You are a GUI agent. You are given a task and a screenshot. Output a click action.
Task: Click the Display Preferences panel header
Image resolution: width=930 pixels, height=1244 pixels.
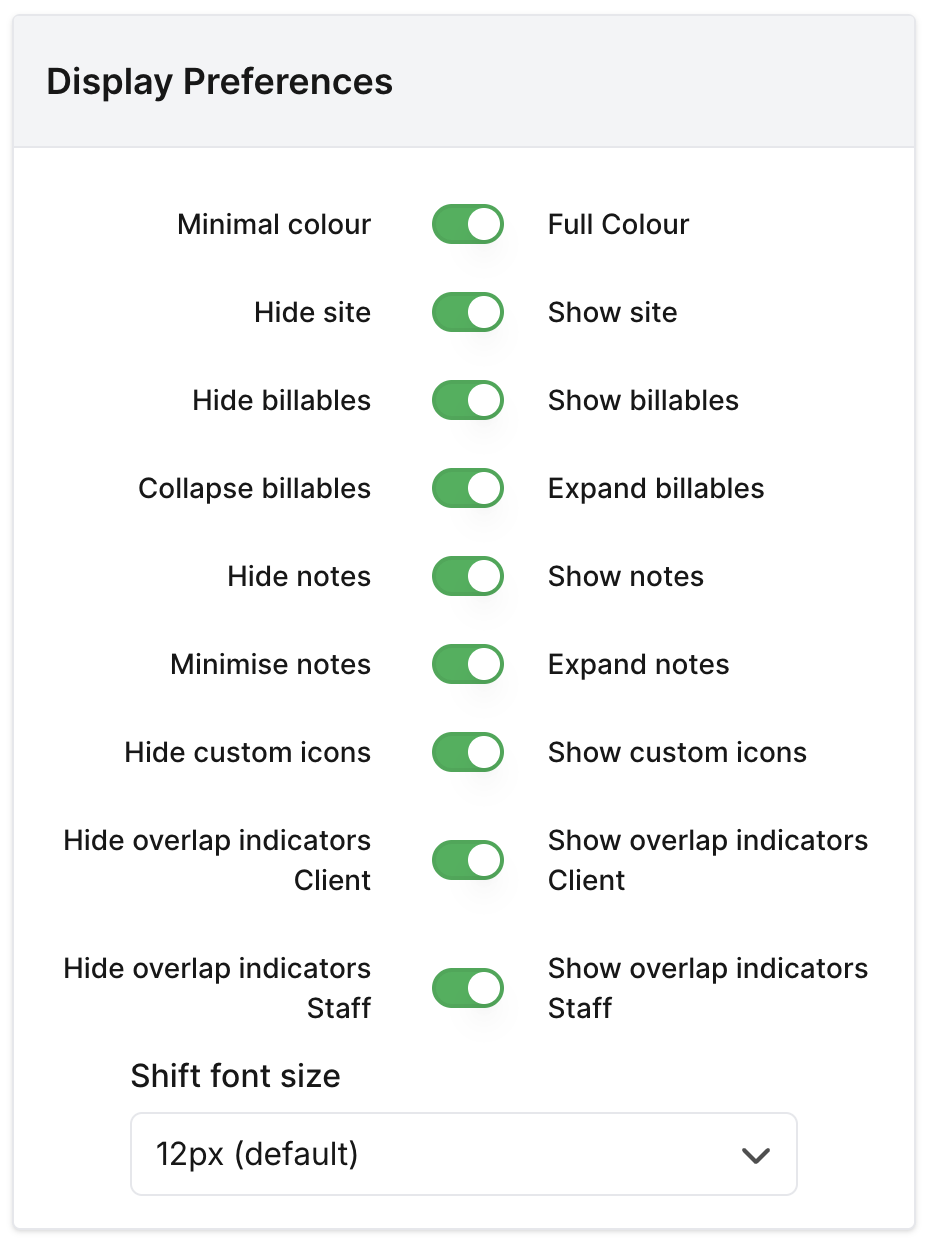click(219, 82)
